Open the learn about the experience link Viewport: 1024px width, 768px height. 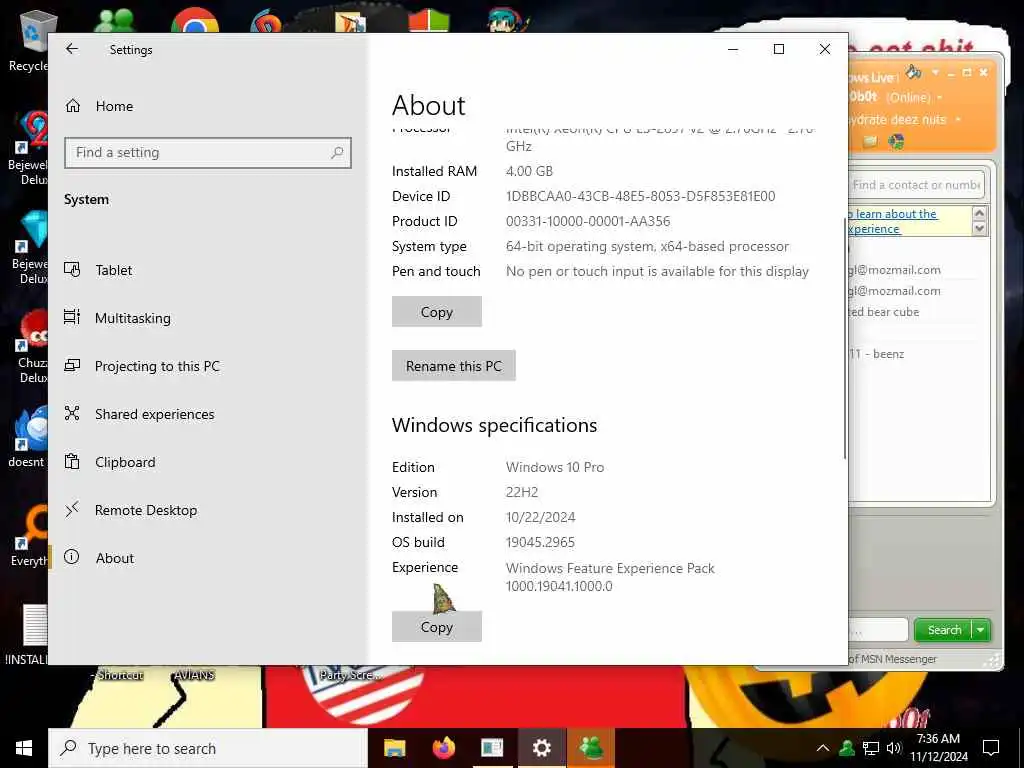tap(893, 221)
